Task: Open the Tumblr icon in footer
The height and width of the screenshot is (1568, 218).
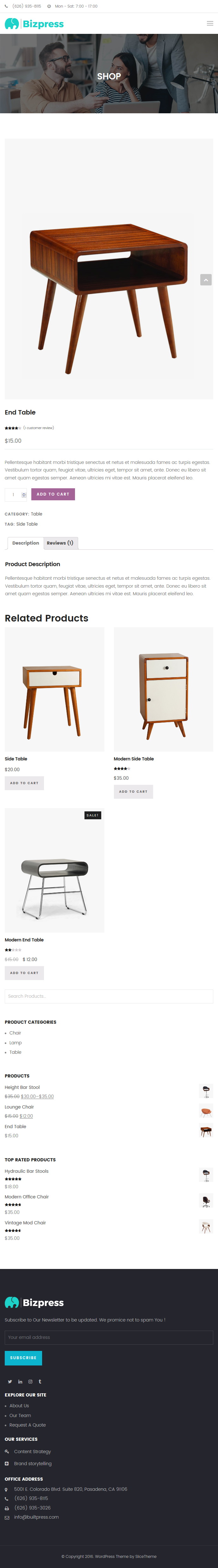Action: (x=40, y=1381)
